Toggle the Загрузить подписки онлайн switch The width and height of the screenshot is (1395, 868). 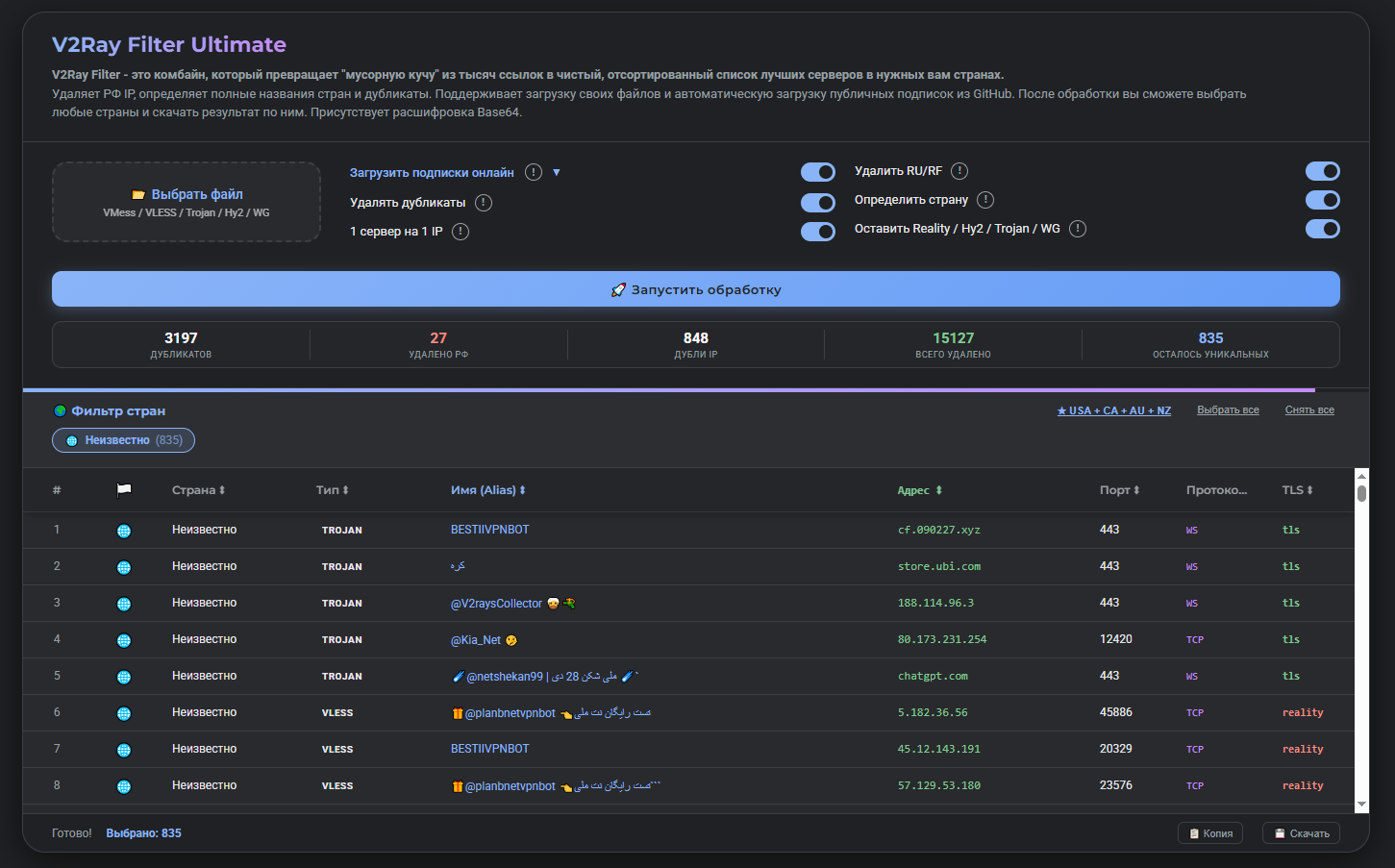818,172
